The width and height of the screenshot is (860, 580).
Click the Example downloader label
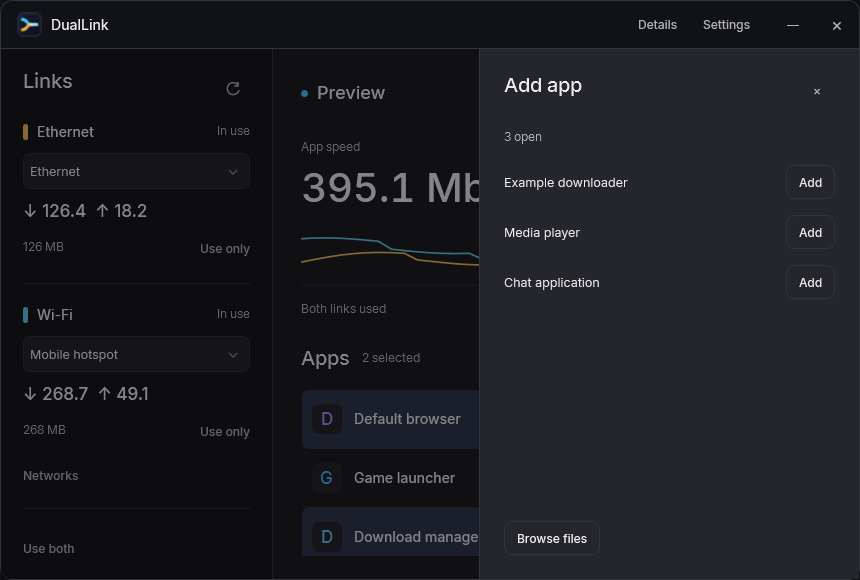click(565, 183)
